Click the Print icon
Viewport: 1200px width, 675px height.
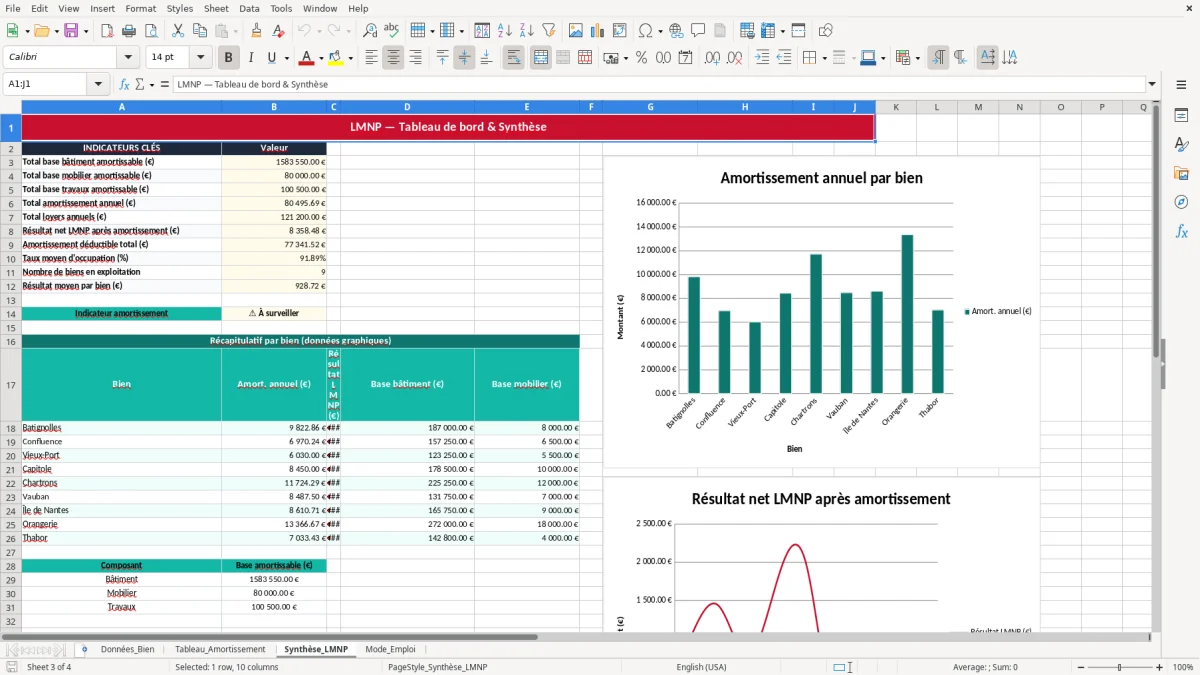[x=130, y=31]
